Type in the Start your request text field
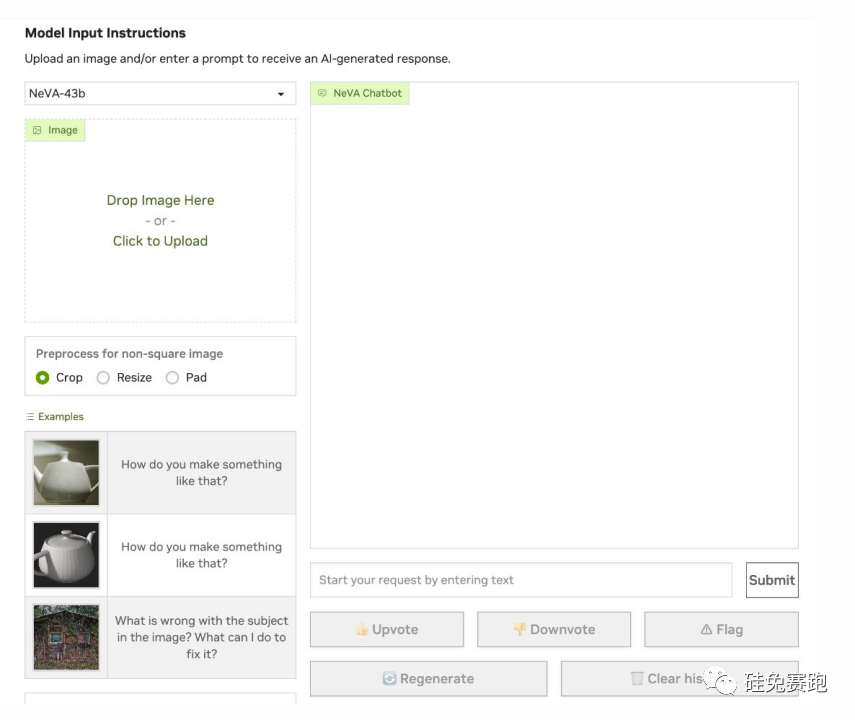This screenshot has height=720, width=855. [x=520, y=580]
